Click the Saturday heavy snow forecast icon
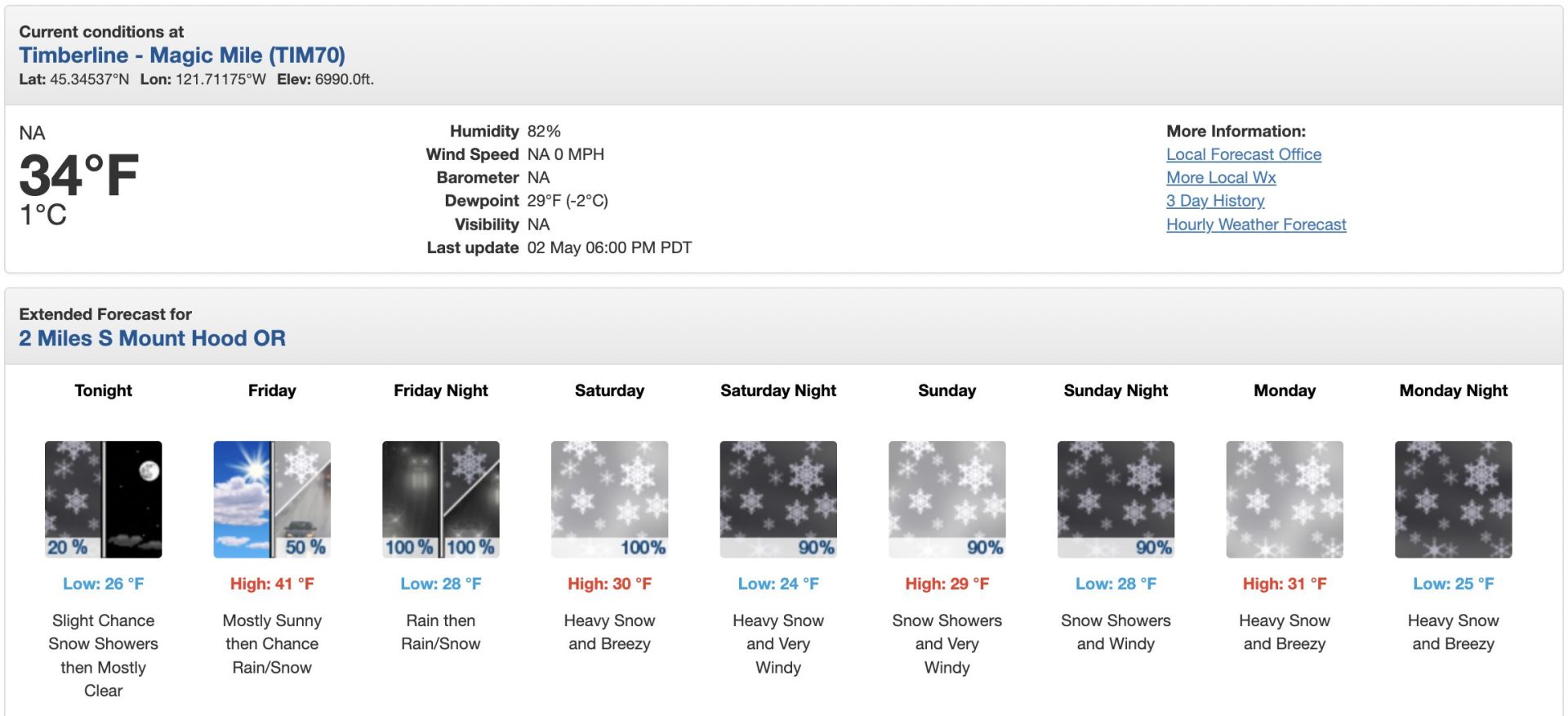The width and height of the screenshot is (1568, 716). coord(610,499)
